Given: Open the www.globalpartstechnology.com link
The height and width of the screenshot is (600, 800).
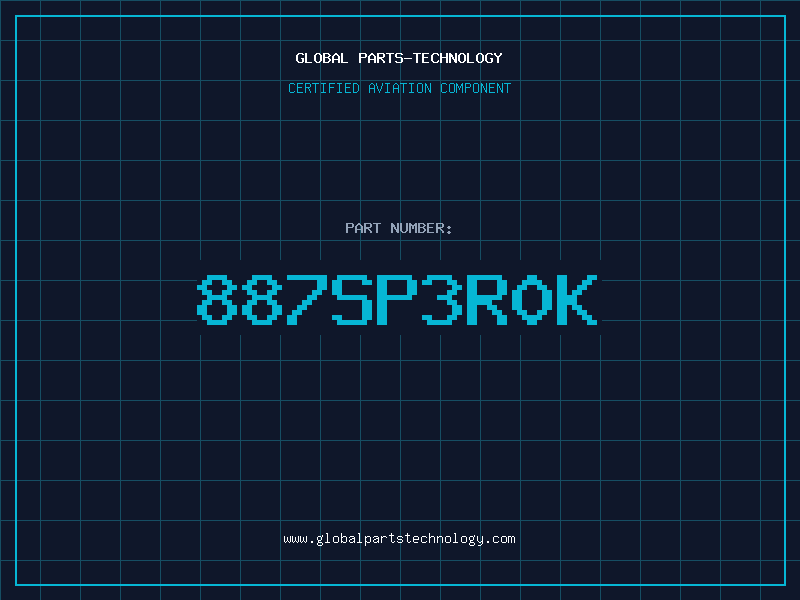Looking at the screenshot, I should (399, 539).
